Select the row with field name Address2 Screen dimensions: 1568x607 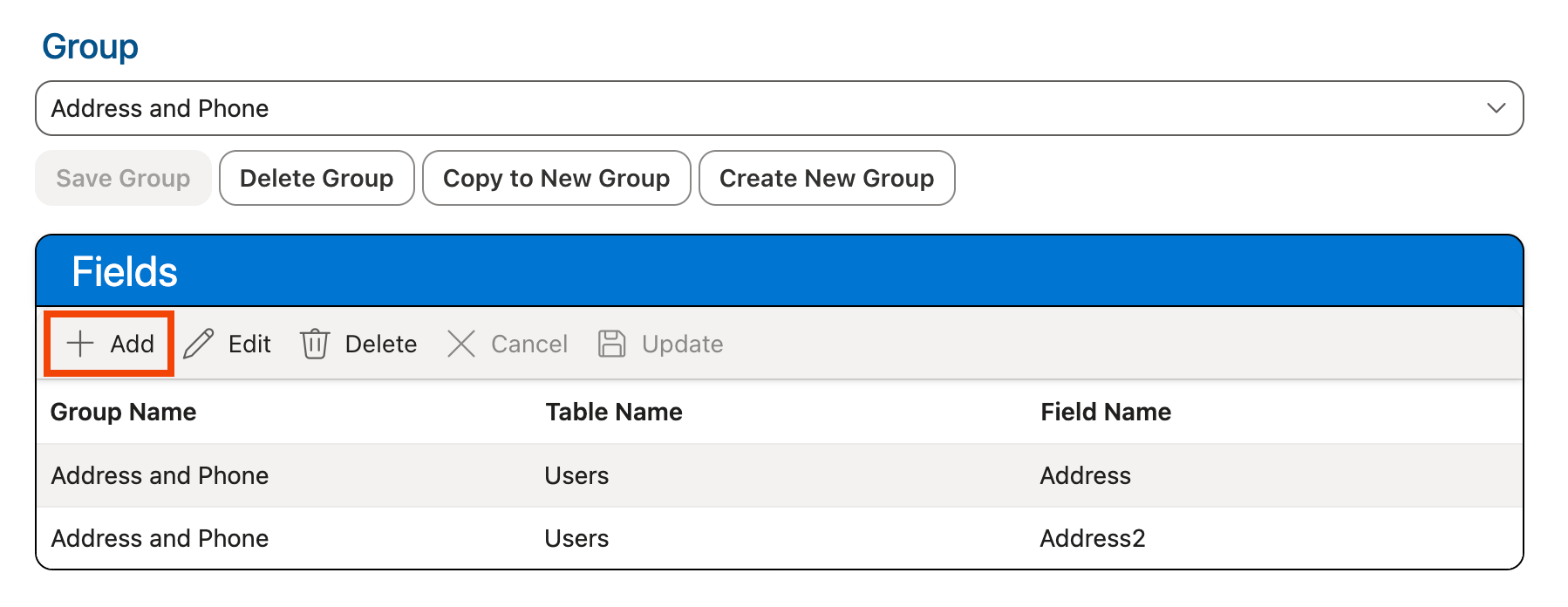click(x=1092, y=538)
